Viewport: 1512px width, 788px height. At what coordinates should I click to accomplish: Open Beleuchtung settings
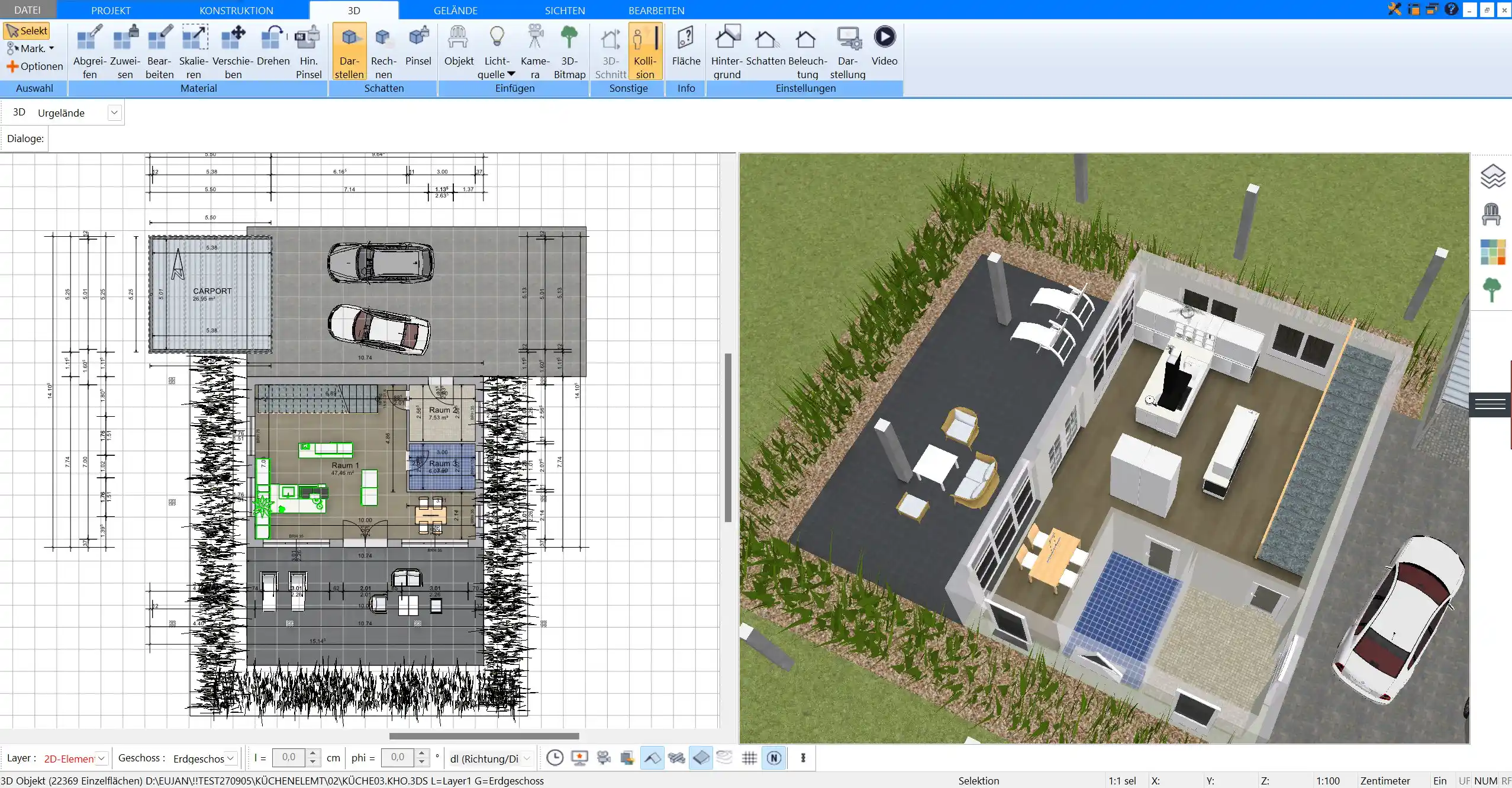click(x=807, y=52)
